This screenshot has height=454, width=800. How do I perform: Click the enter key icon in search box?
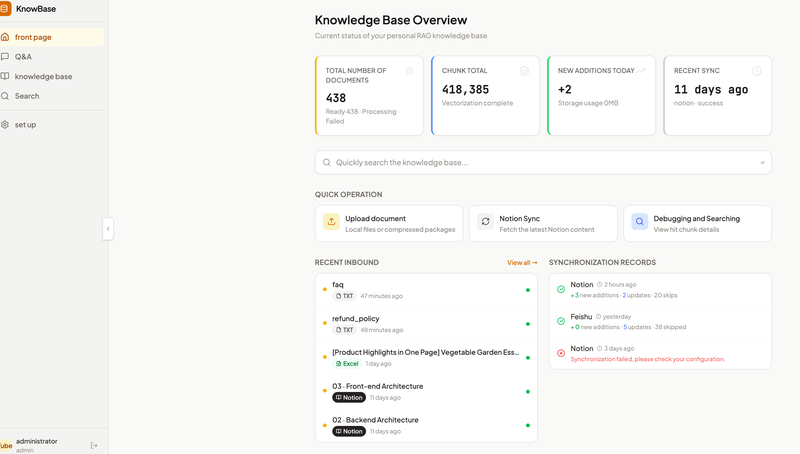click(x=762, y=162)
